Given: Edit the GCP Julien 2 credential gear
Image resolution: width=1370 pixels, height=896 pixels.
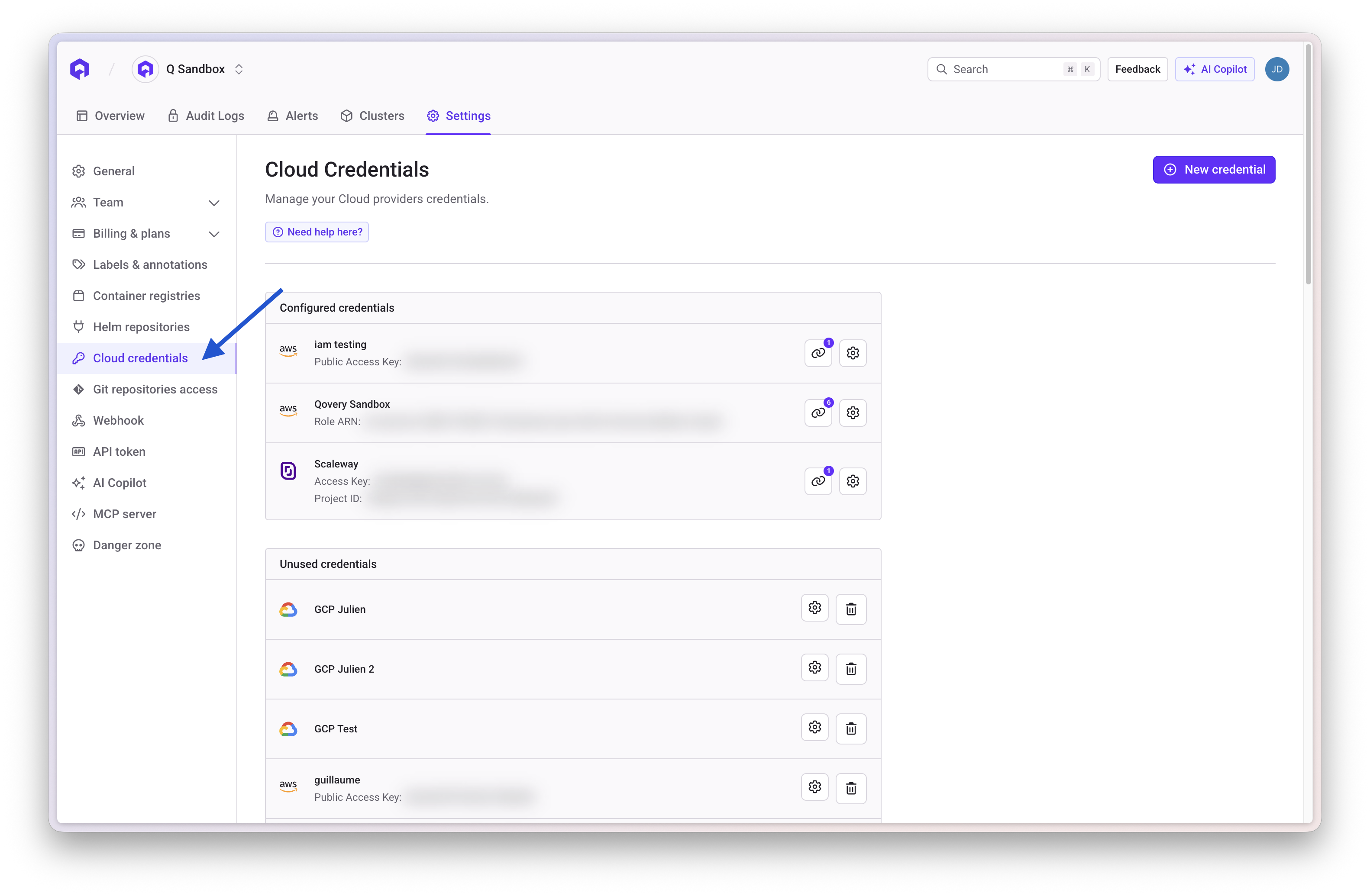Looking at the screenshot, I should (x=814, y=667).
